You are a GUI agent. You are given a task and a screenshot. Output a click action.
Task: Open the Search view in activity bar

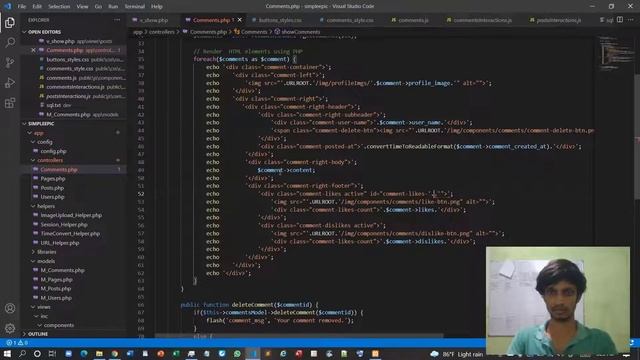click(10, 42)
